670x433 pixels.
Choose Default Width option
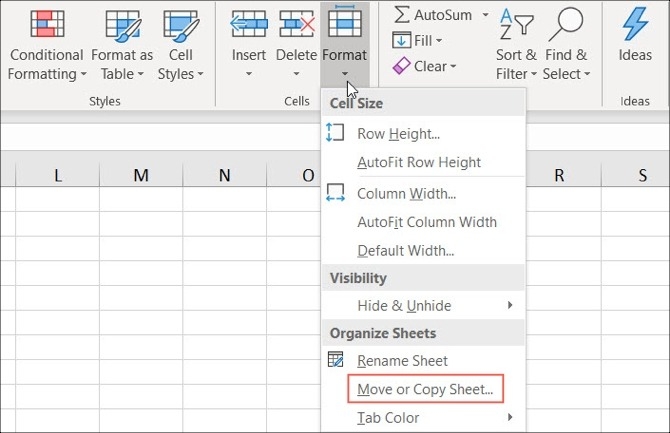405,251
